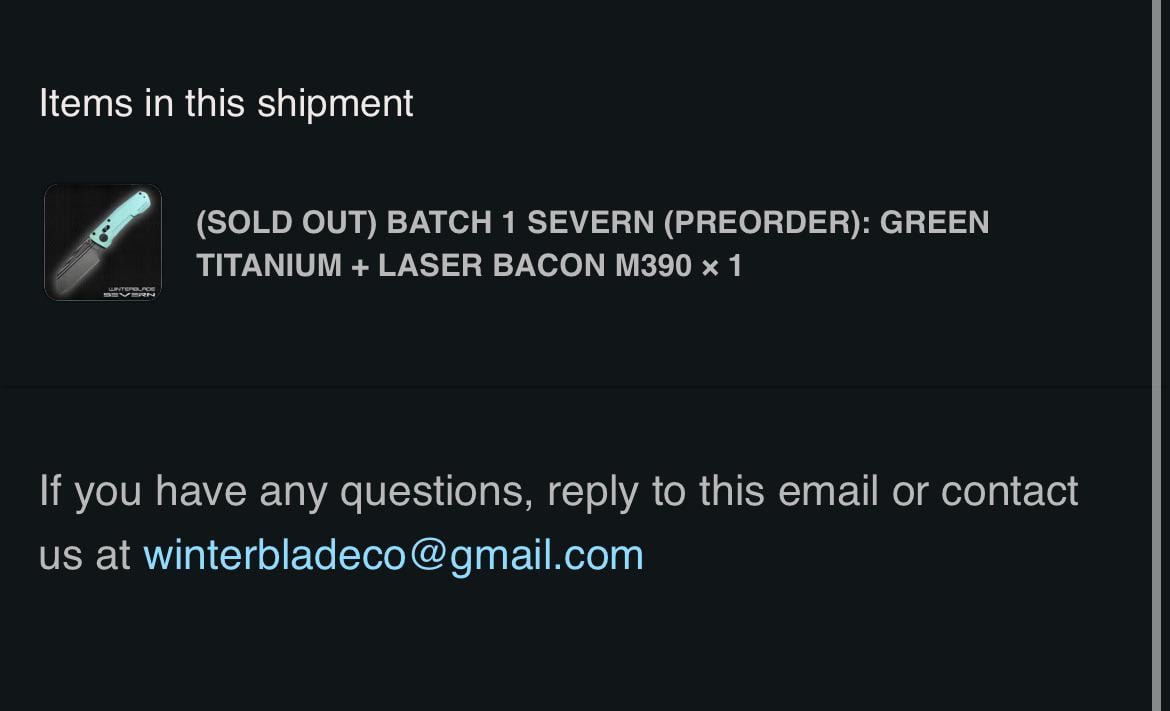The height and width of the screenshot is (711, 1170).
Task: Select the "Items in this shipment" heading
Action: (x=226, y=103)
